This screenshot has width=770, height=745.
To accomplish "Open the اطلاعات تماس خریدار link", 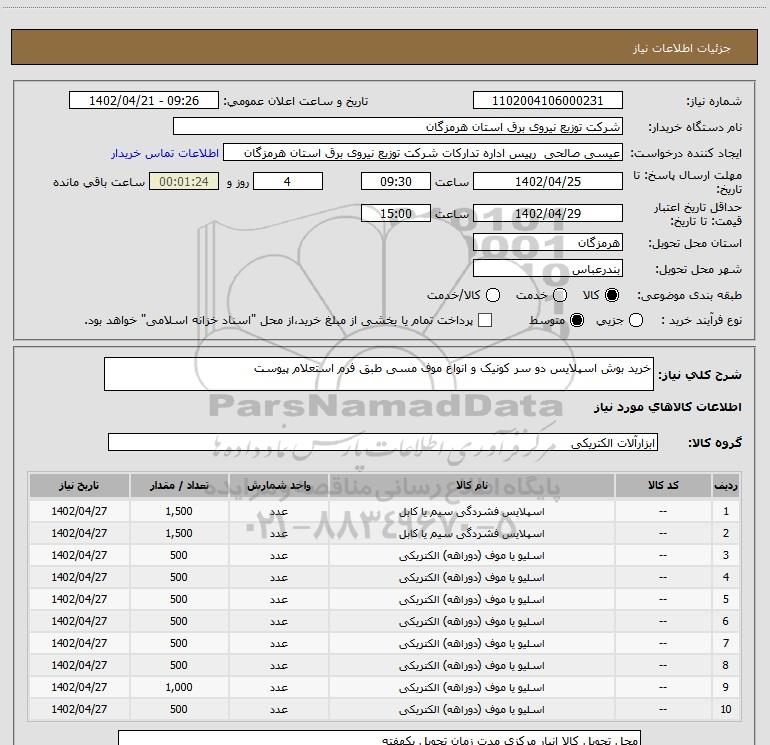I will click(165, 153).
